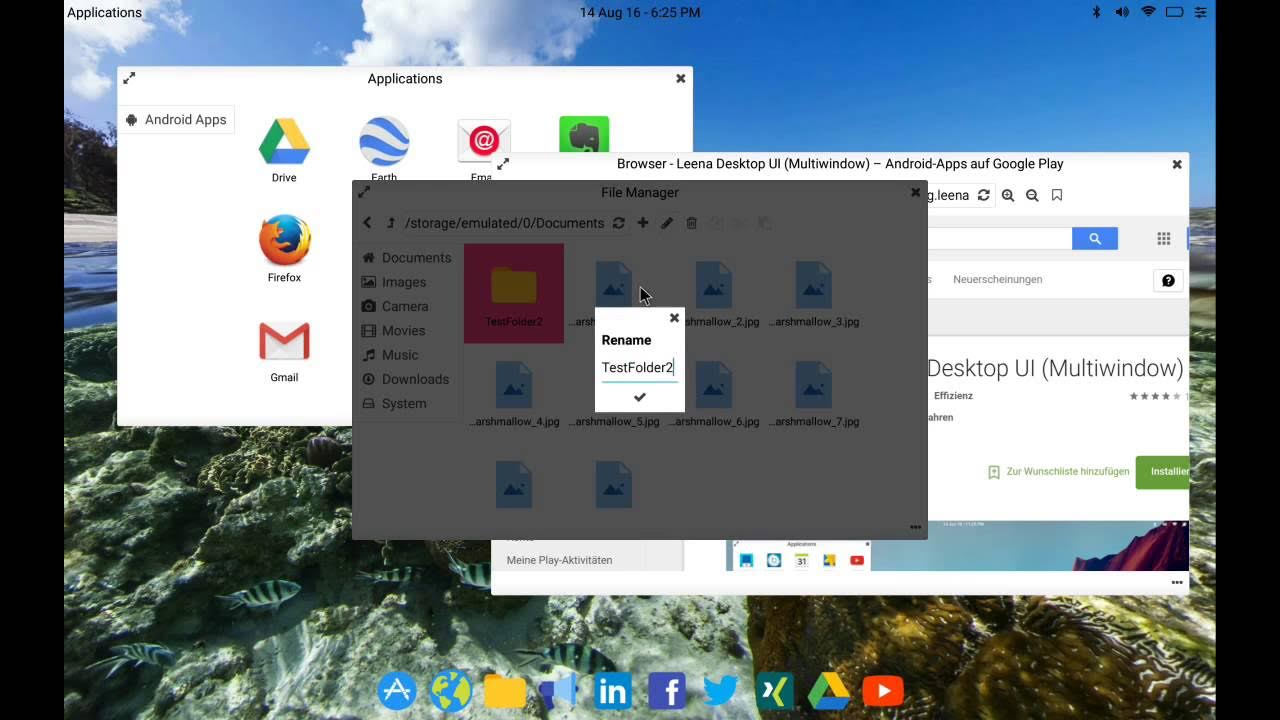The height and width of the screenshot is (720, 1280).
Task: Open Documents in File Manager sidebar
Action: click(x=407, y=257)
